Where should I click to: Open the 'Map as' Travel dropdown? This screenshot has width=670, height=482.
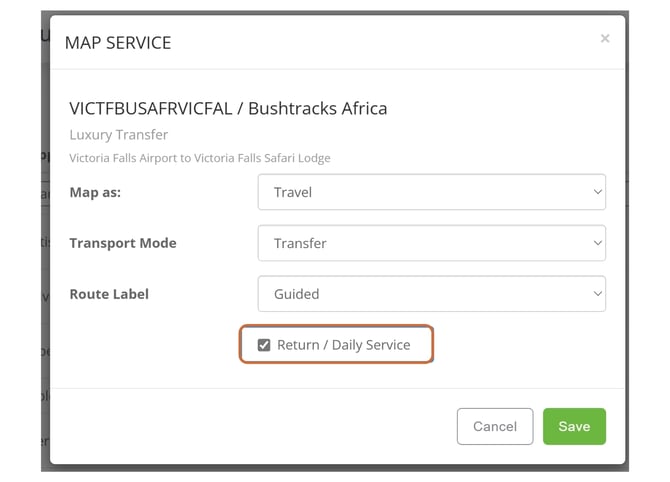pyautogui.click(x=431, y=192)
